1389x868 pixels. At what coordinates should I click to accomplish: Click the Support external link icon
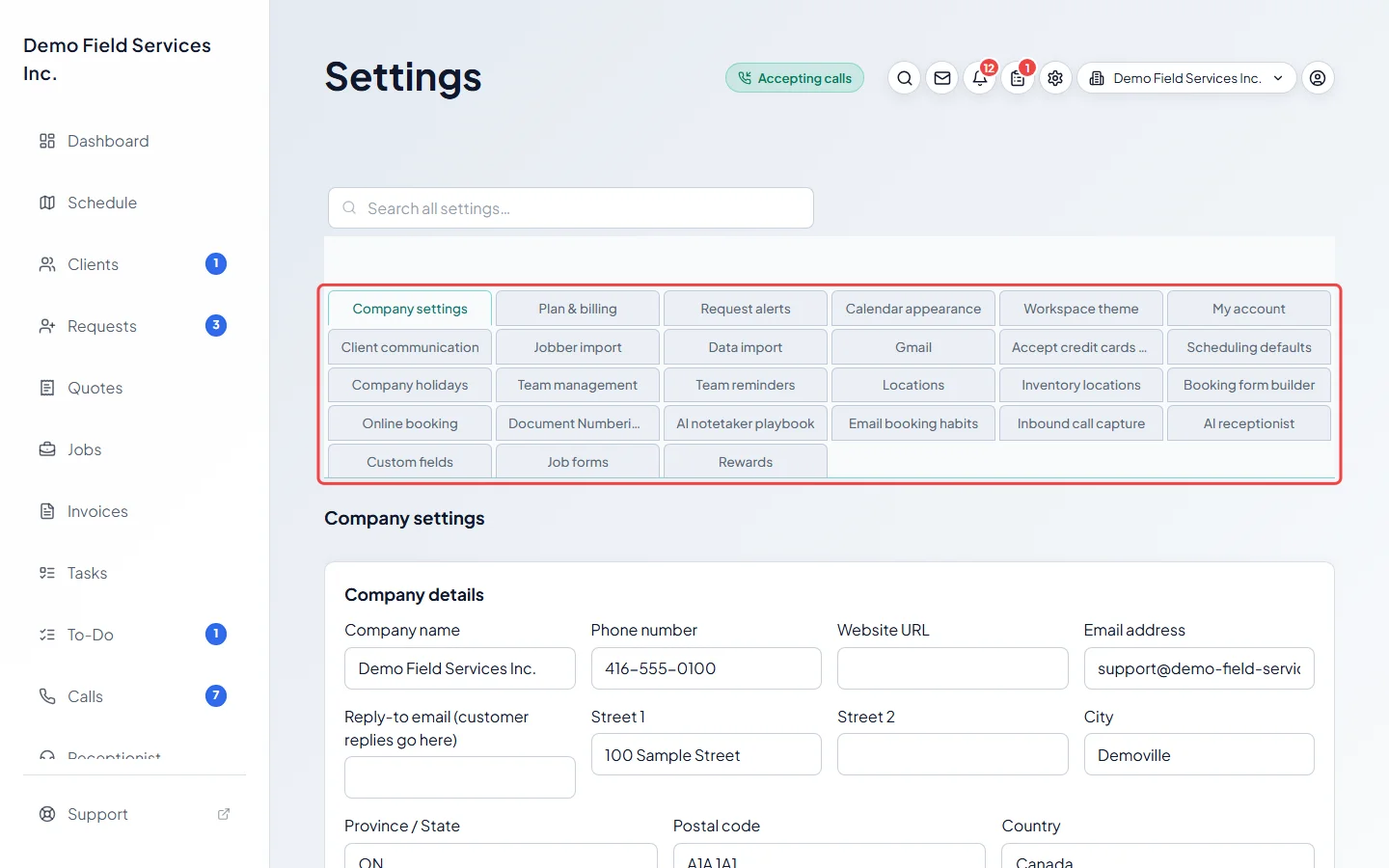tap(224, 814)
